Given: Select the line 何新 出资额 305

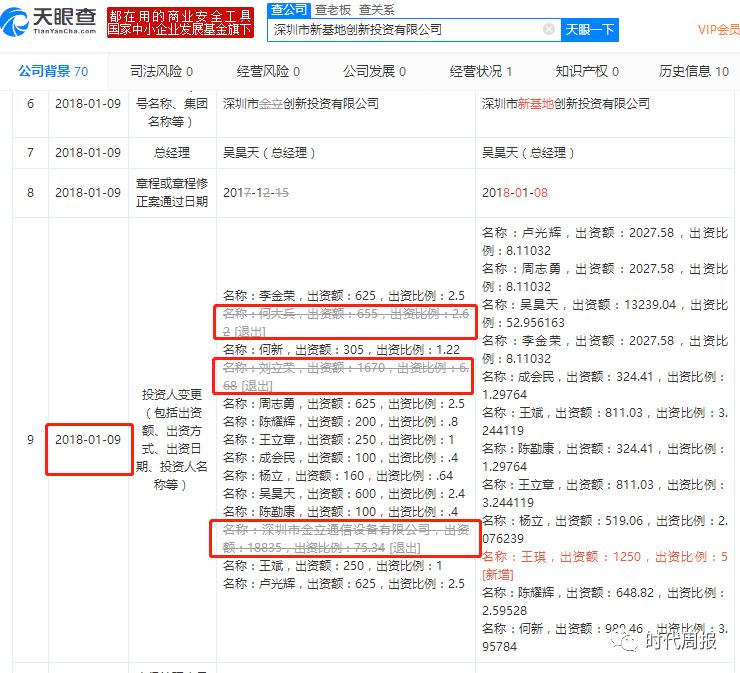Looking at the screenshot, I should tap(341, 349).
